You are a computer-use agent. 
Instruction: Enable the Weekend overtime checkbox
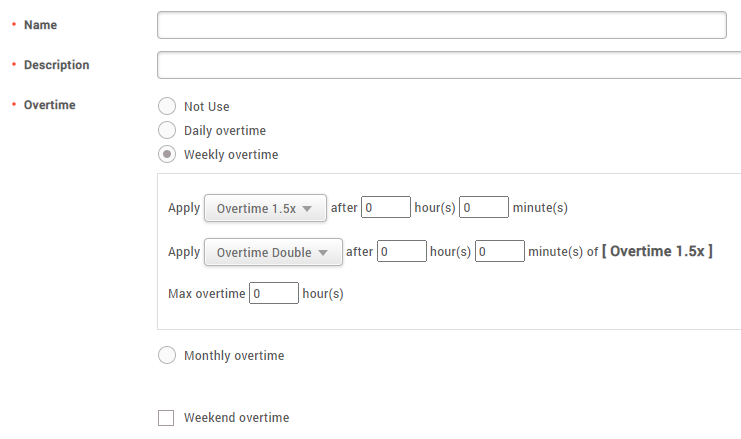click(166, 418)
